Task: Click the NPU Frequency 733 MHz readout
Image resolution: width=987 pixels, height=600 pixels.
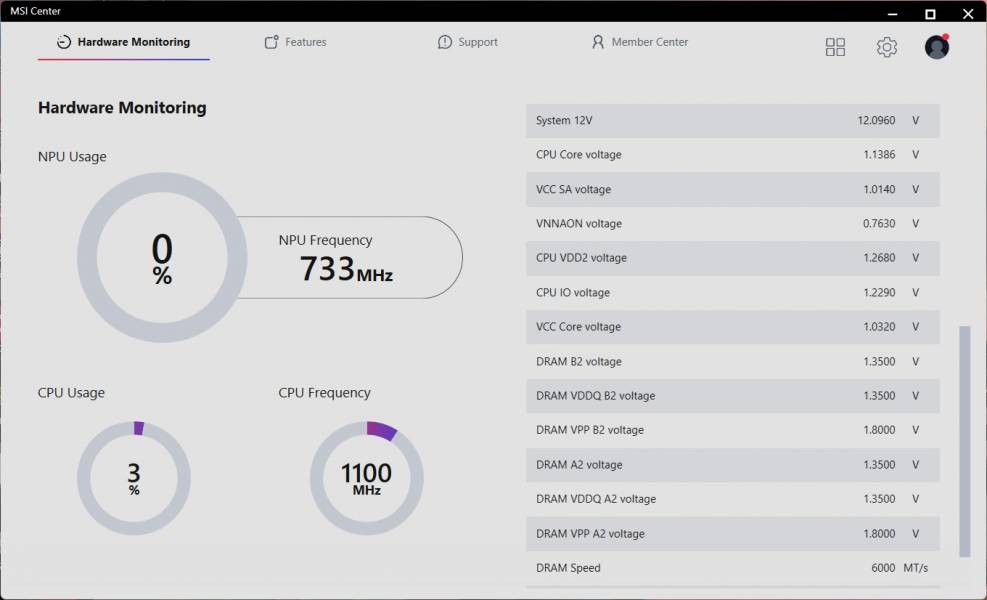Action: [346, 269]
